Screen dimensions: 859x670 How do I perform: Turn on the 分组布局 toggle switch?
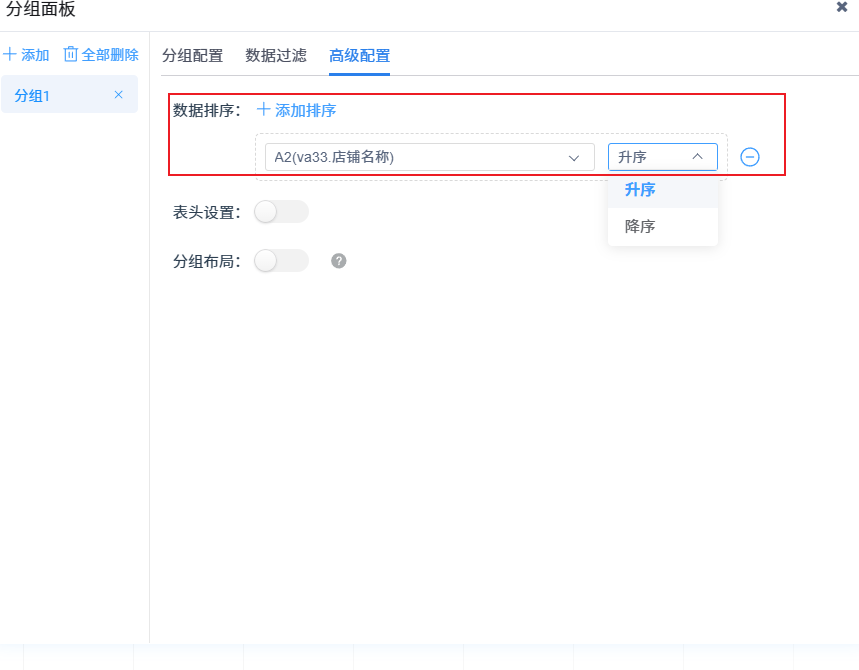[x=281, y=261]
